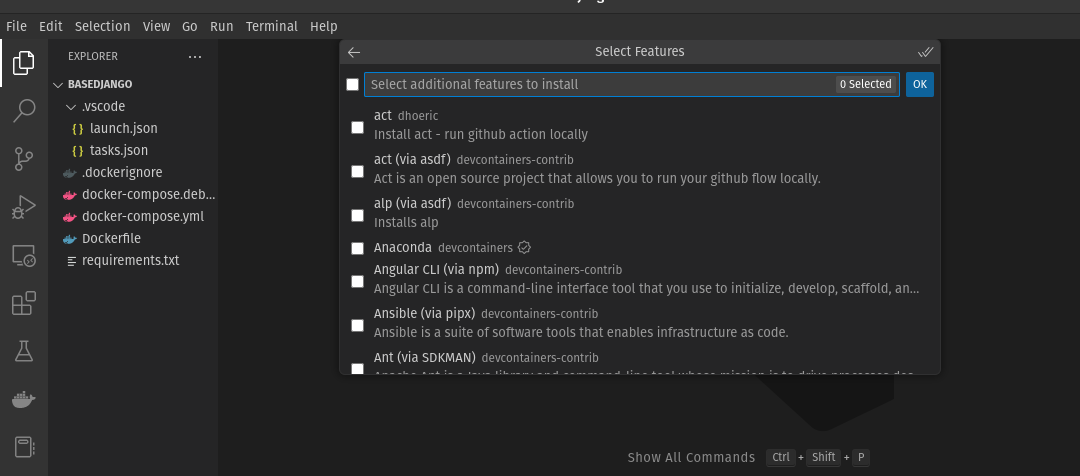Click the 'Installs alp' description
The image size is (1080, 476).
pyautogui.click(x=406, y=223)
